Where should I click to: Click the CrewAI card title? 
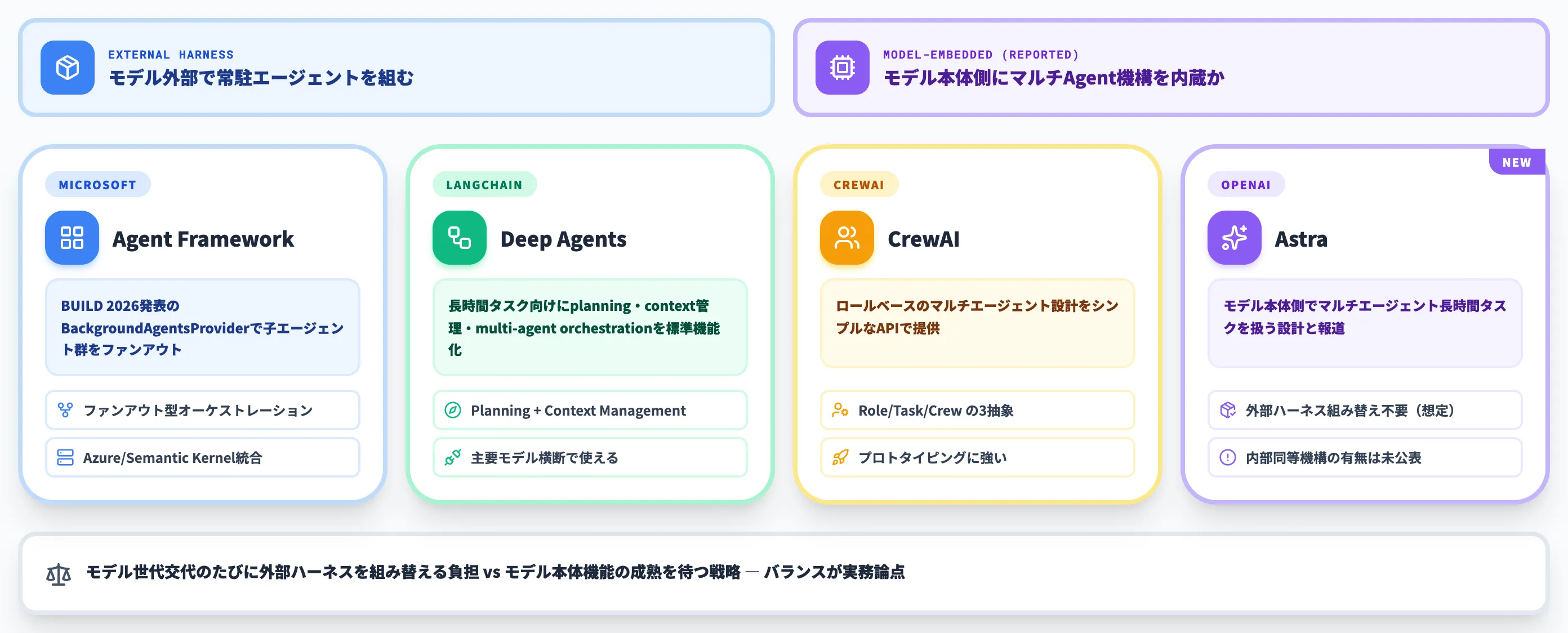(x=924, y=239)
